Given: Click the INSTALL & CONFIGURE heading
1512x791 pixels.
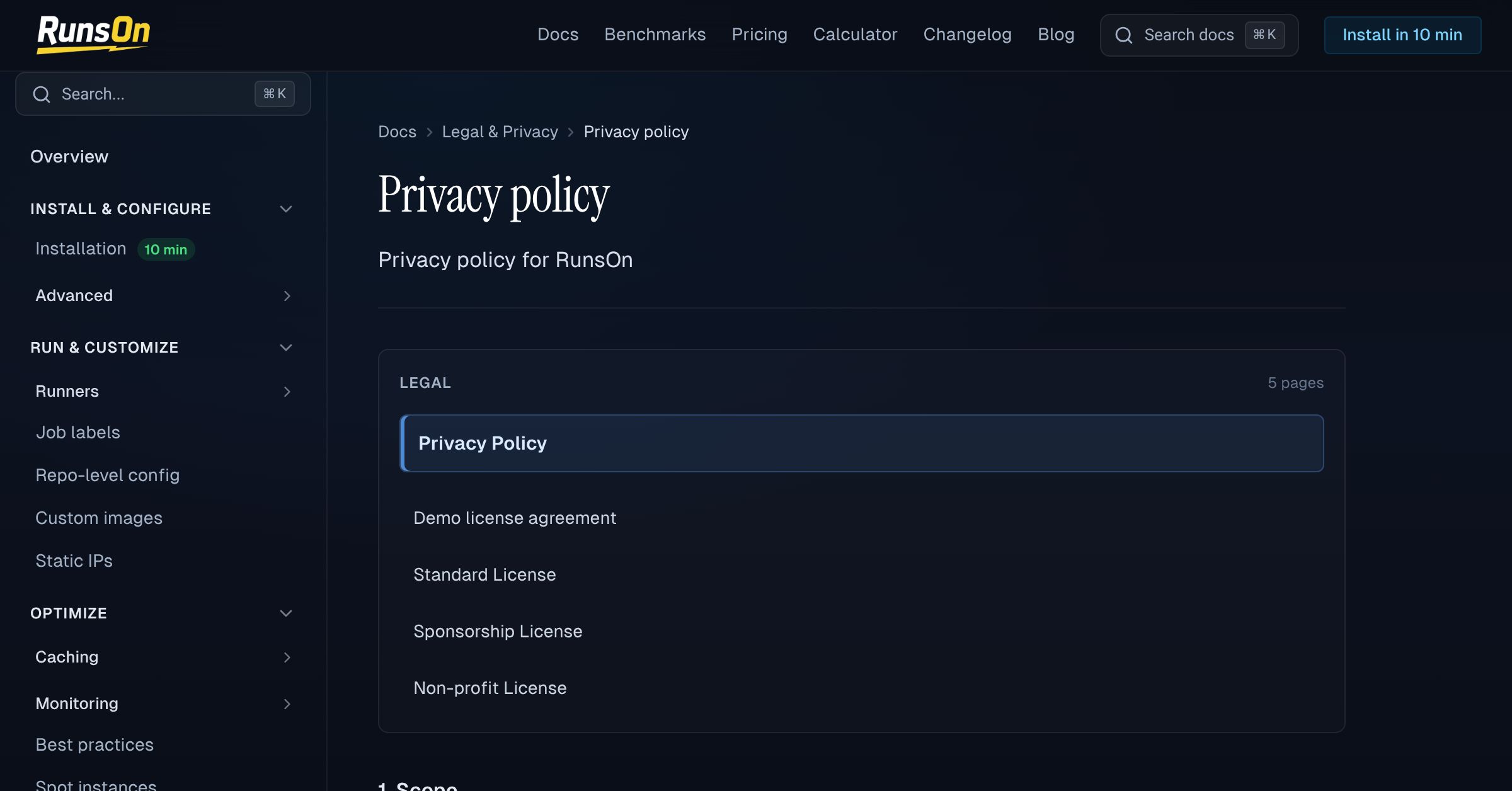Looking at the screenshot, I should pyautogui.click(x=120, y=209).
